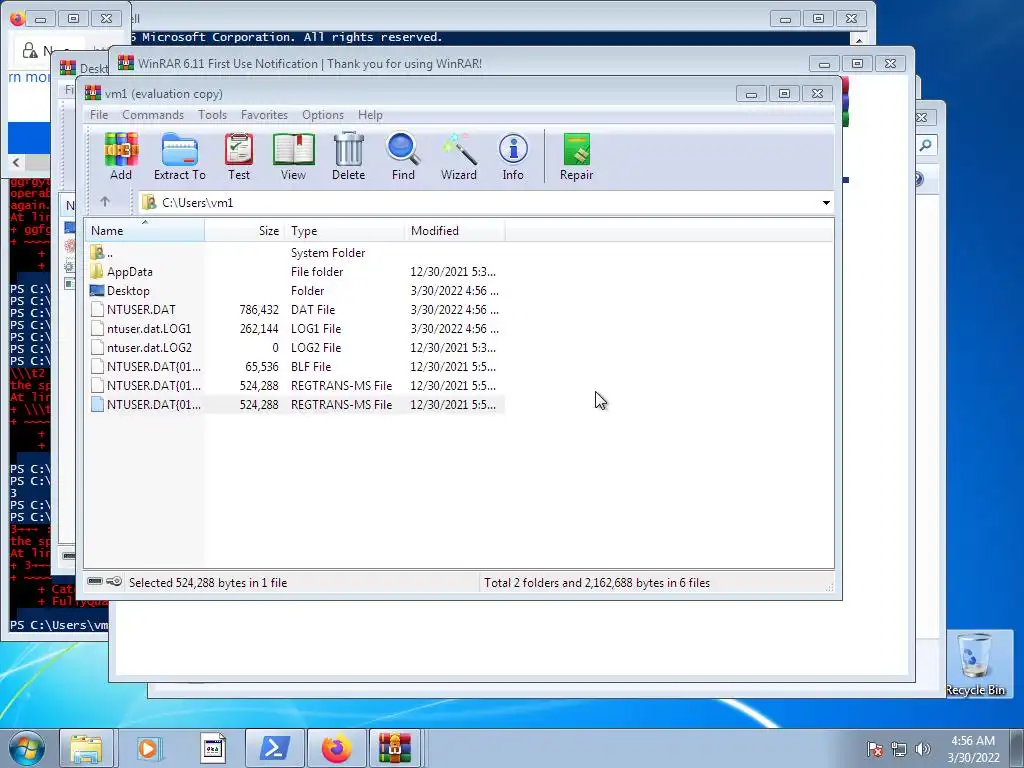Image resolution: width=1024 pixels, height=768 pixels.
Task: Click the parent folder '..' icon
Action: 97,252
